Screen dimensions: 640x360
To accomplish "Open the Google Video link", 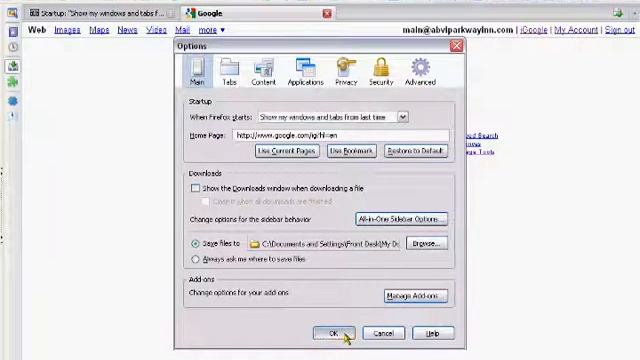I will click(156, 30).
